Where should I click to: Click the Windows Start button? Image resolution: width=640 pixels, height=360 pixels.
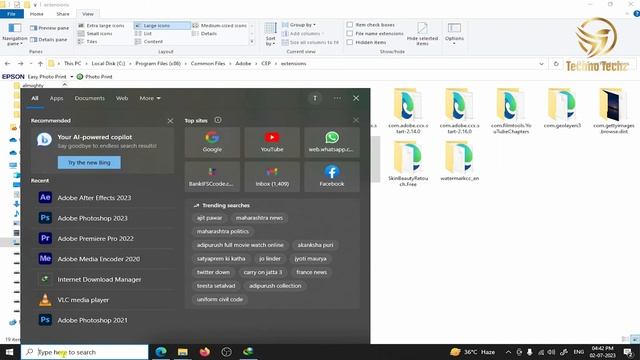coord(9,352)
